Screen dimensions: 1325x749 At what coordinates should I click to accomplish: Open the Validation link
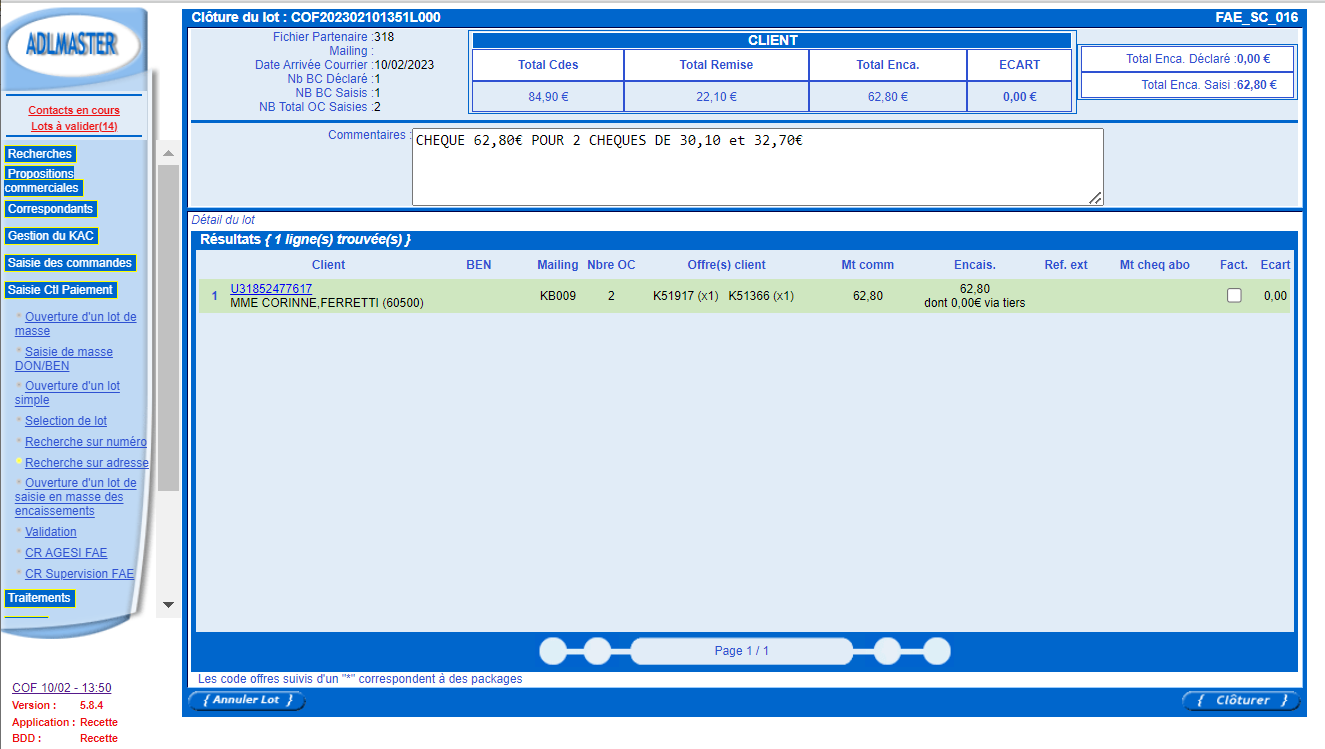[51, 532]
